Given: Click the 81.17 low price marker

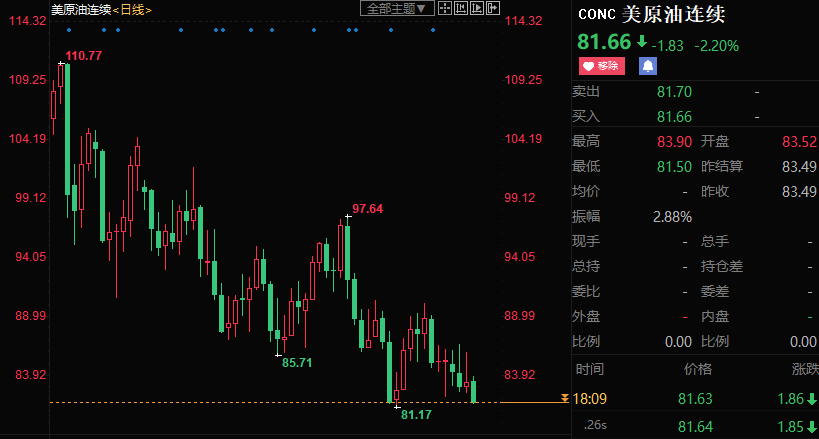Looking at the screenshot, I should [x=415, y=414].
